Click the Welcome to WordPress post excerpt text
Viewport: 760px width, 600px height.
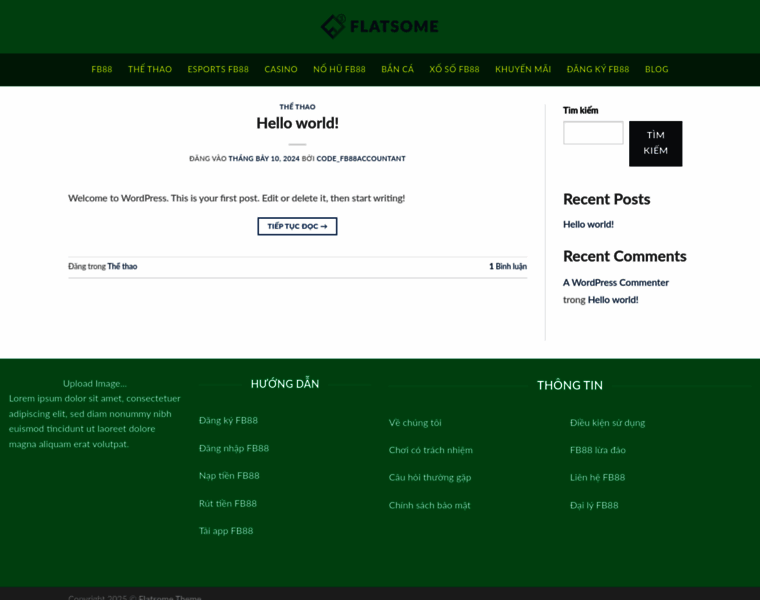pos(237,198)
